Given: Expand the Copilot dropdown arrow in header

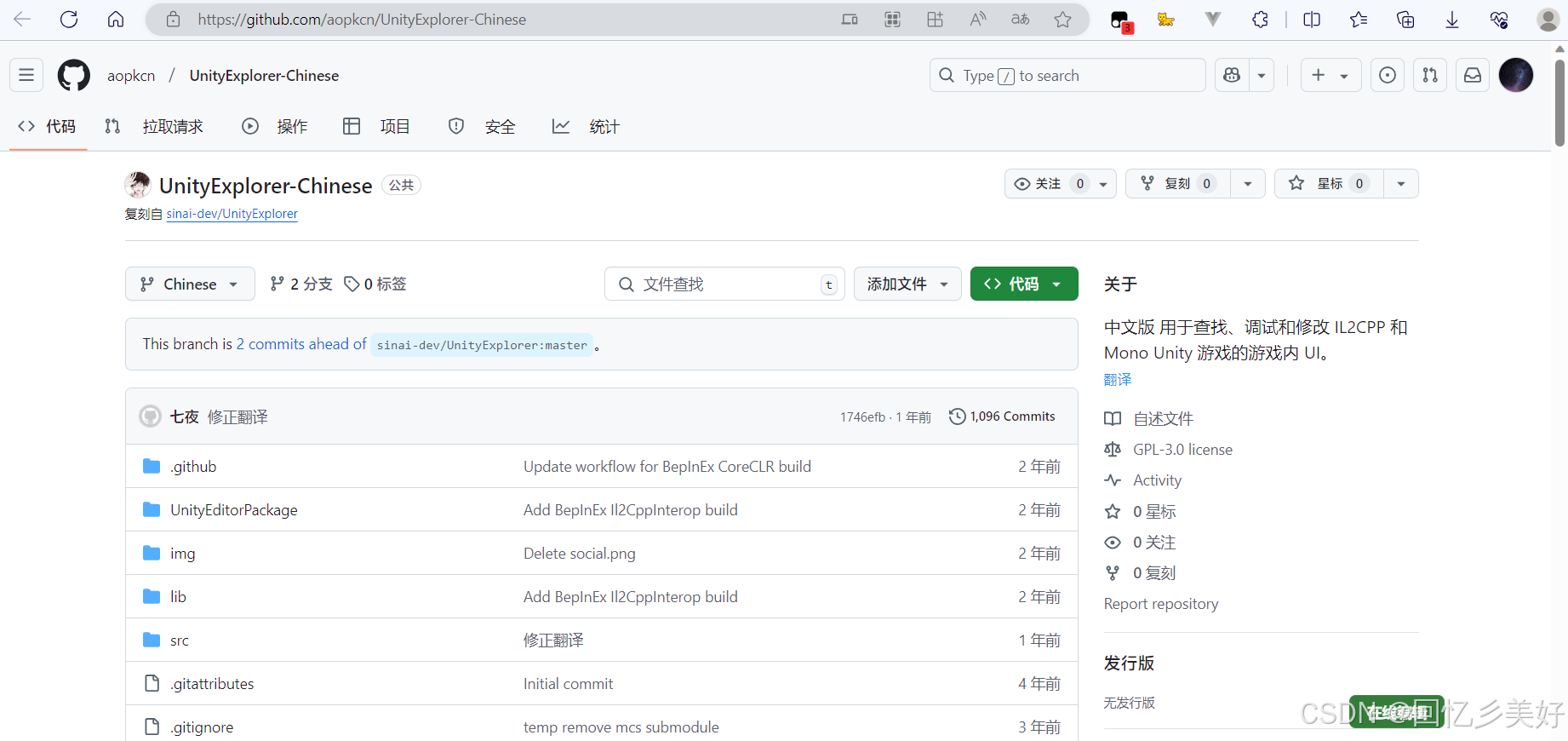Looking at the screenshot, I should [x=1262, y=75].
